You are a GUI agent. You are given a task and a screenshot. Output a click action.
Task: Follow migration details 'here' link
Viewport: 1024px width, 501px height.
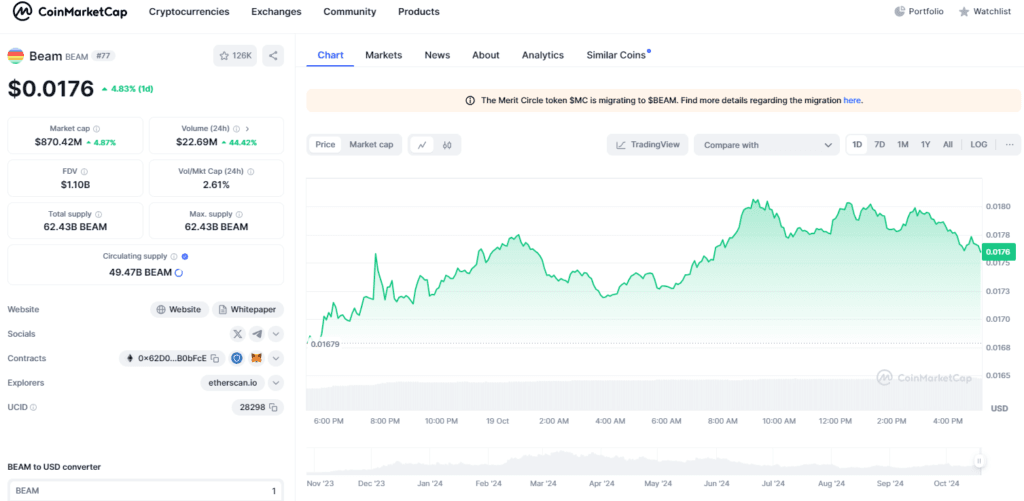852,101
